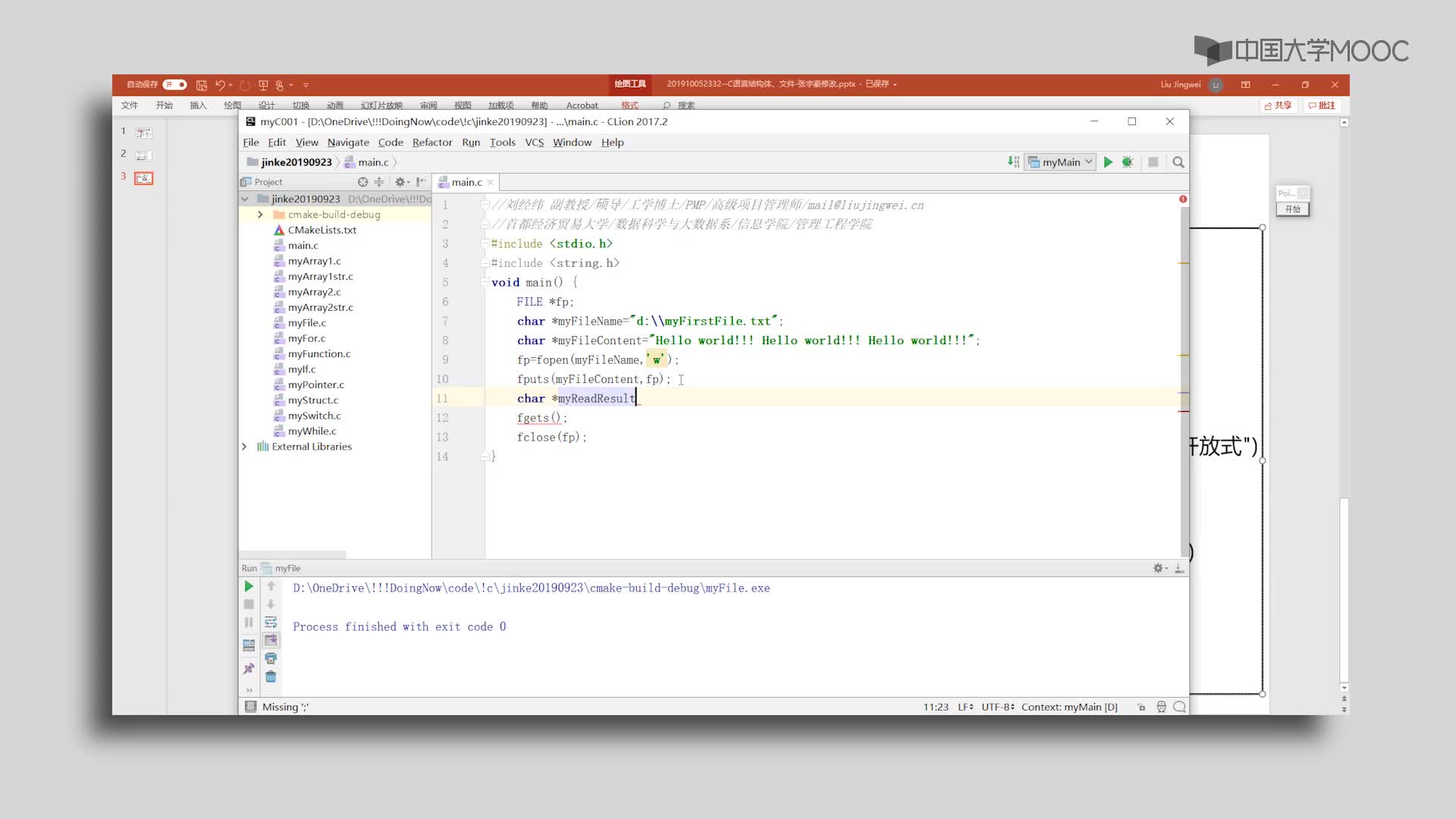Click the restore-layout icon in the Run panel

249,646
